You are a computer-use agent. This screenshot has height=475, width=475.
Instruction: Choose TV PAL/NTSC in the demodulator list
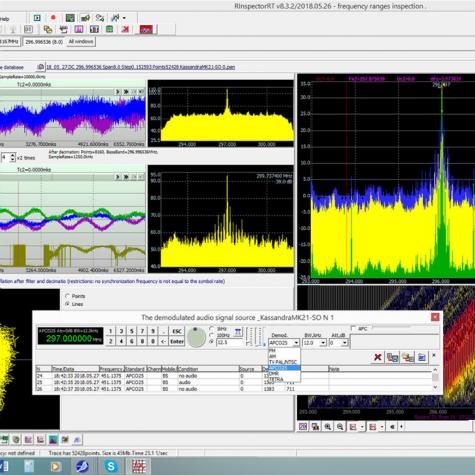284,362
